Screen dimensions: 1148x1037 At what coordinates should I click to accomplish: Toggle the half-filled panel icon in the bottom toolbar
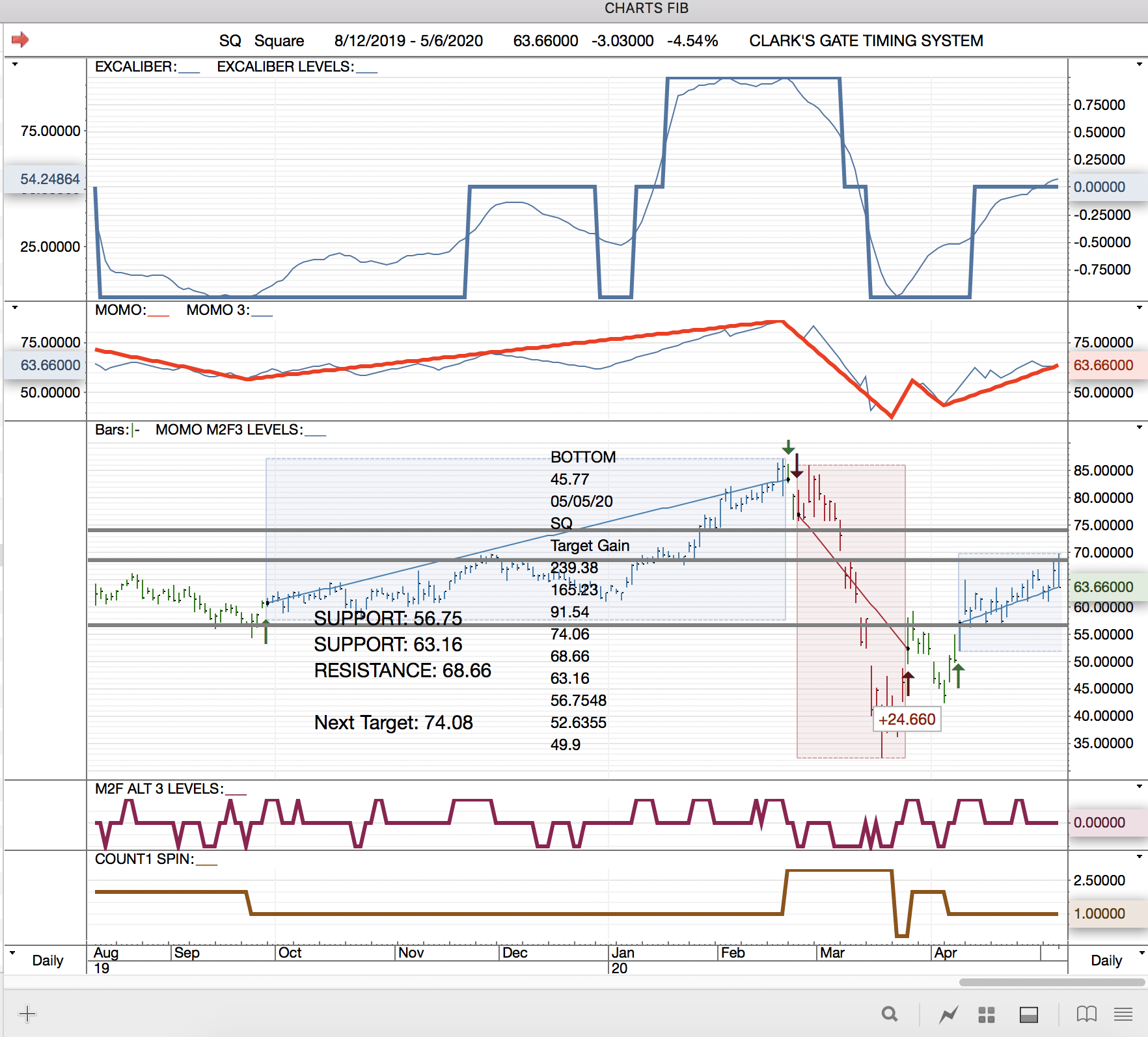[1029, 1014]
